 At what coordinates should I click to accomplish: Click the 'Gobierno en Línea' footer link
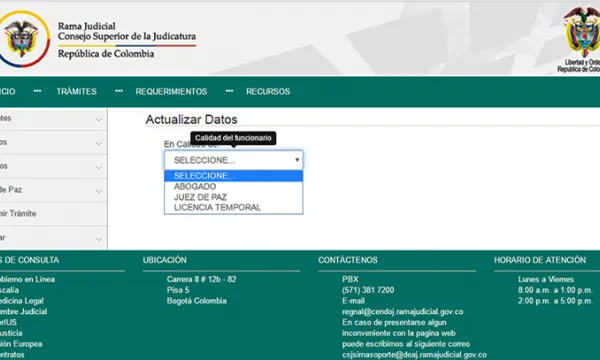(x=26, y=279)
